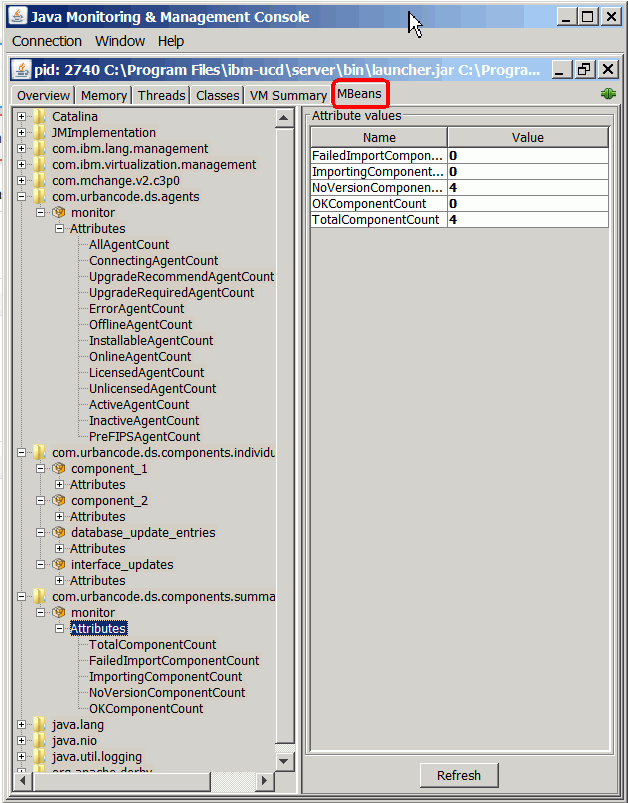Click the tree scroll up arrow
Image resolution: width=628 pixels, height=803 pixels.
tap(284, 118)
